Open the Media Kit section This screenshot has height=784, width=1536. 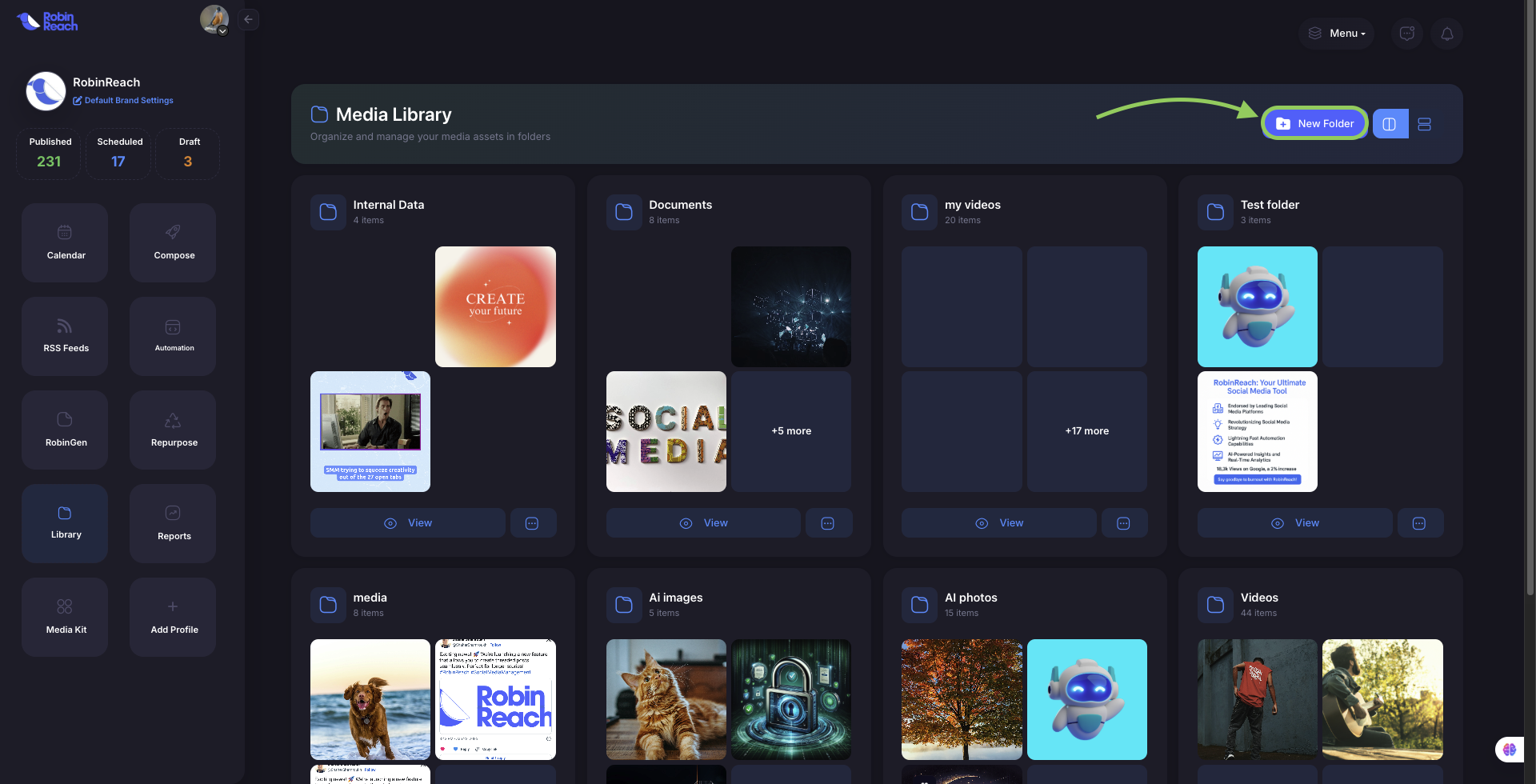pyautogui.click(x=65, y=617)
